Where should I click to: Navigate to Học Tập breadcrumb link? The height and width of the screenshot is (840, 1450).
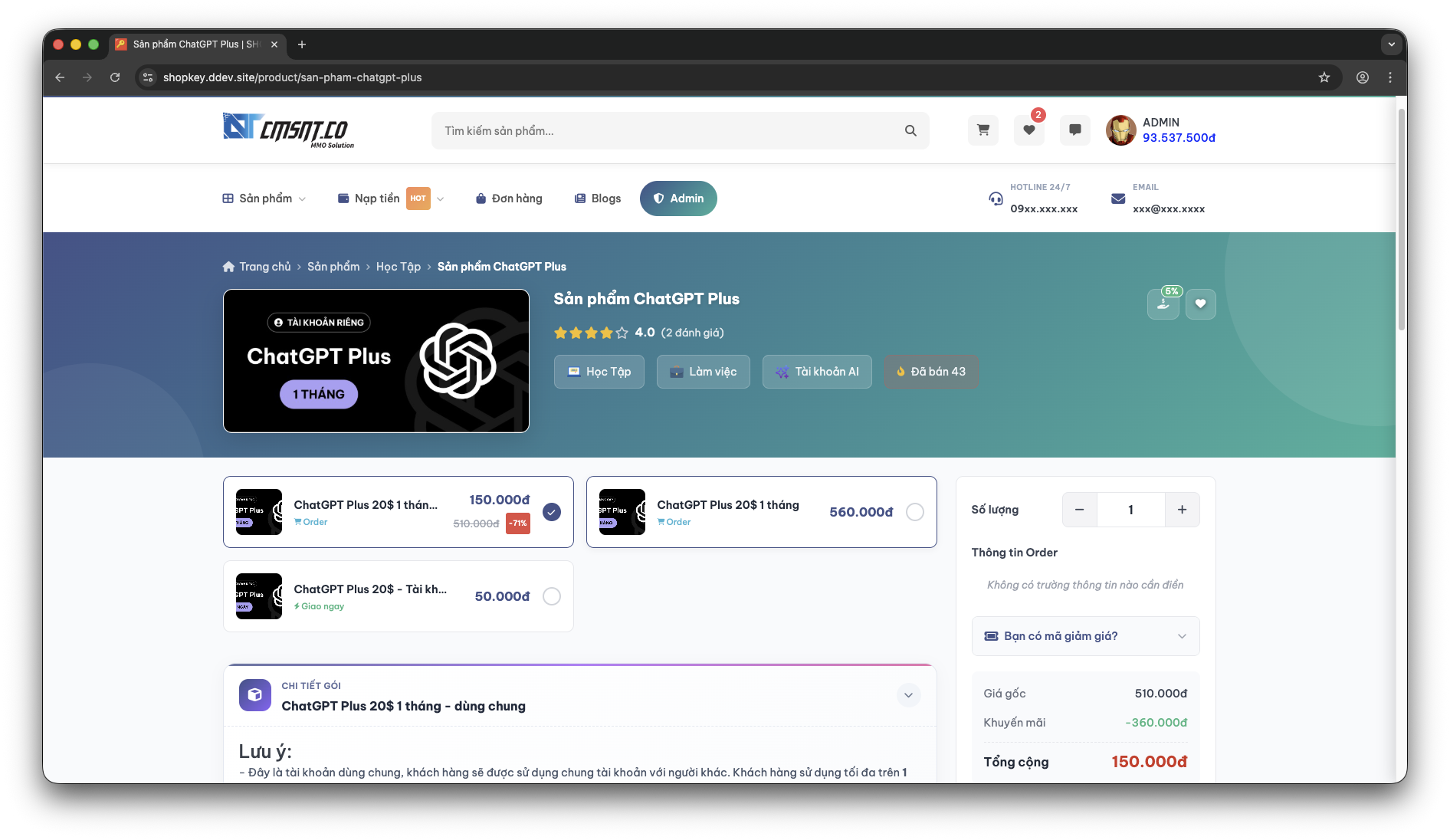point(398,267)
